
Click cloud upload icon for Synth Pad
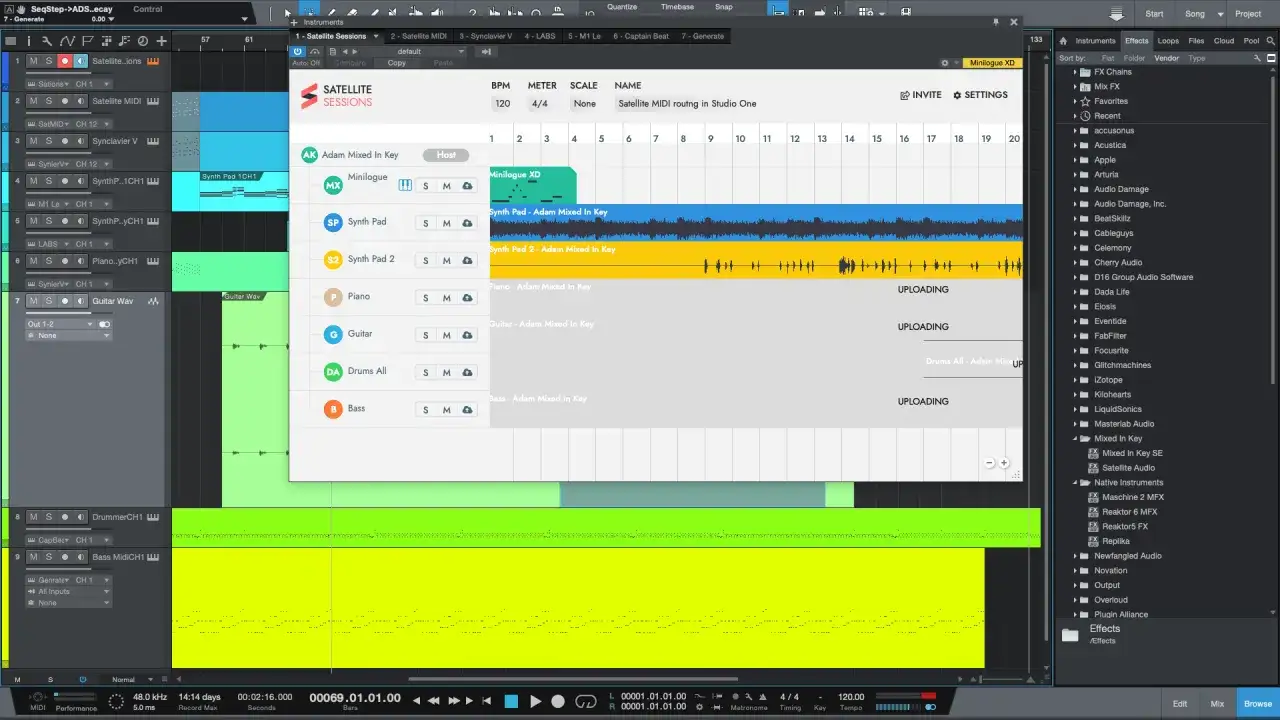point(467,223)
